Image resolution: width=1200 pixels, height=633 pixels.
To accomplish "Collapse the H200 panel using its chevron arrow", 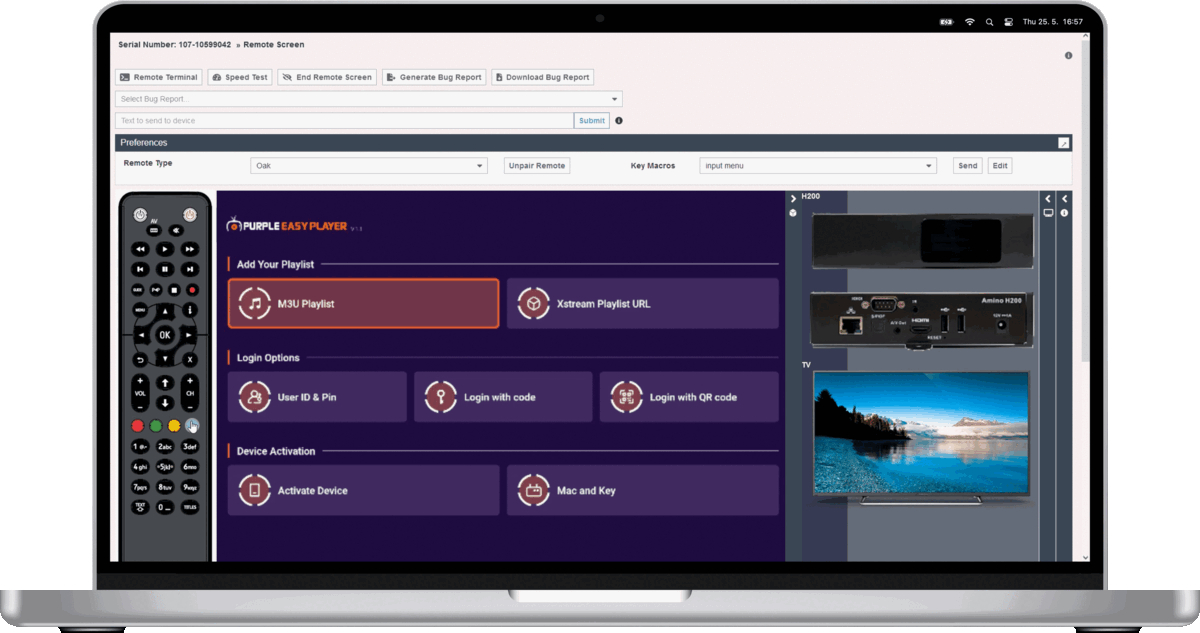I will (793, 198).
